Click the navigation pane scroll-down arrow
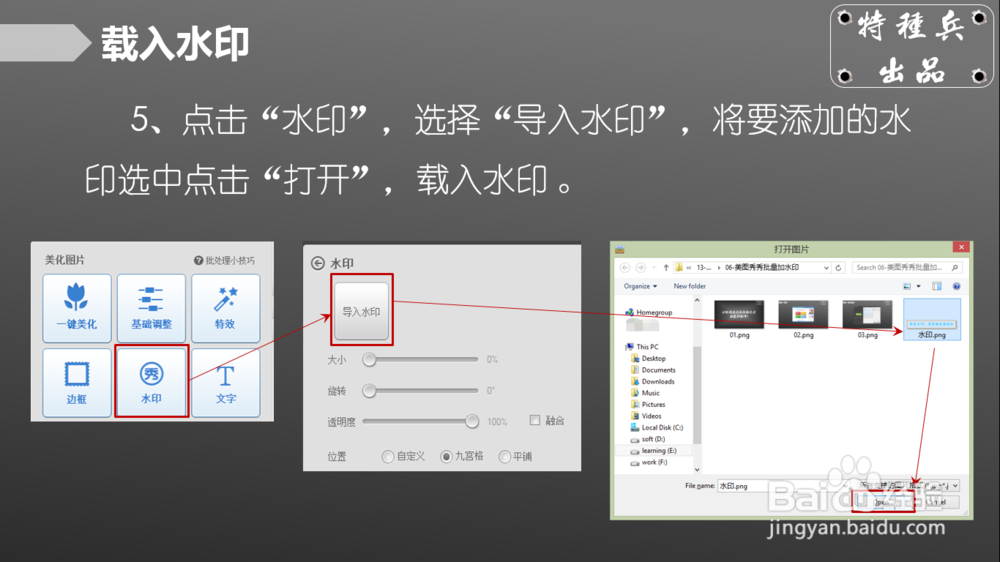The width and height of the screenshot is (1000, 562). point(697,470)
